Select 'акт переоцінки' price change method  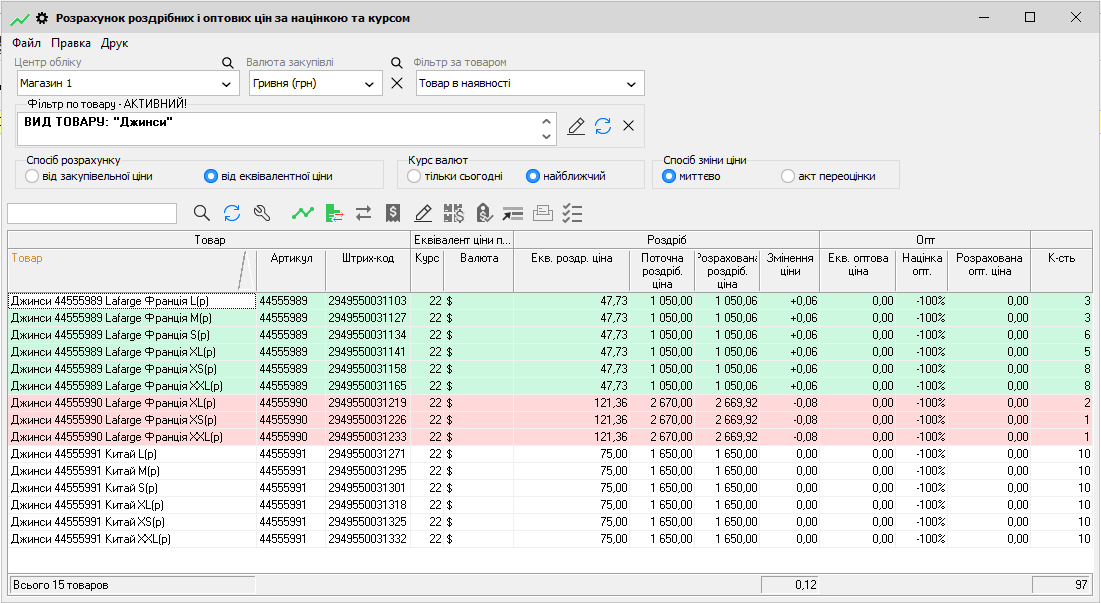[x=789, y=176]
